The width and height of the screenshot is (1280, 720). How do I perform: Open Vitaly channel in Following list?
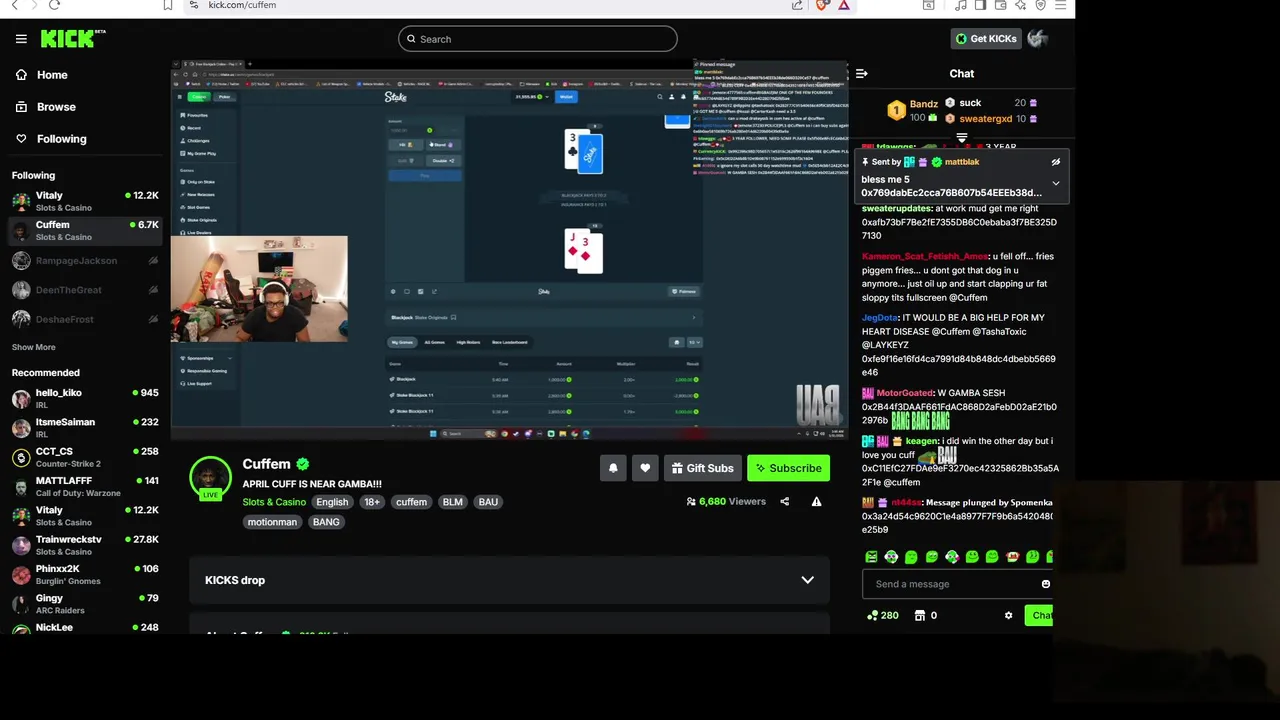tap(85, 201)
